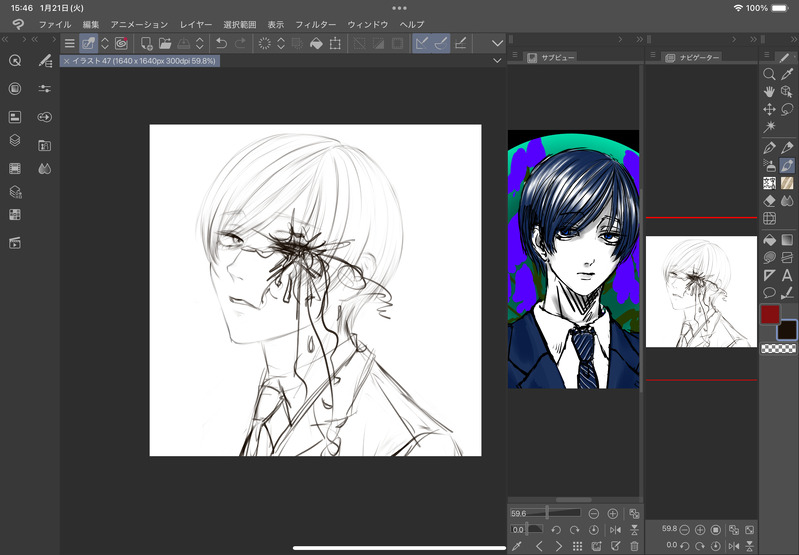Image resolution: width=799 pixels, height=555 pixels.
Task: Show previous image in Sub View
Action: [x=539, y=546]
